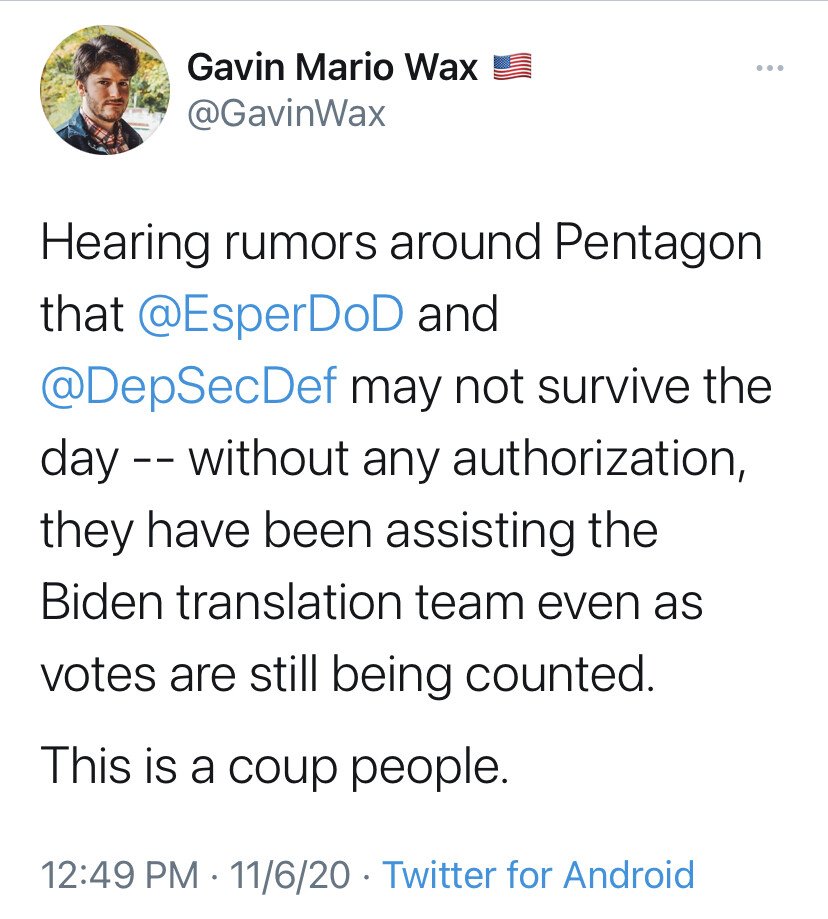Click the American flag emoji beside the name
Image resolution: width=828 pixels, height=919 pixels.
[x=511, y=67]
